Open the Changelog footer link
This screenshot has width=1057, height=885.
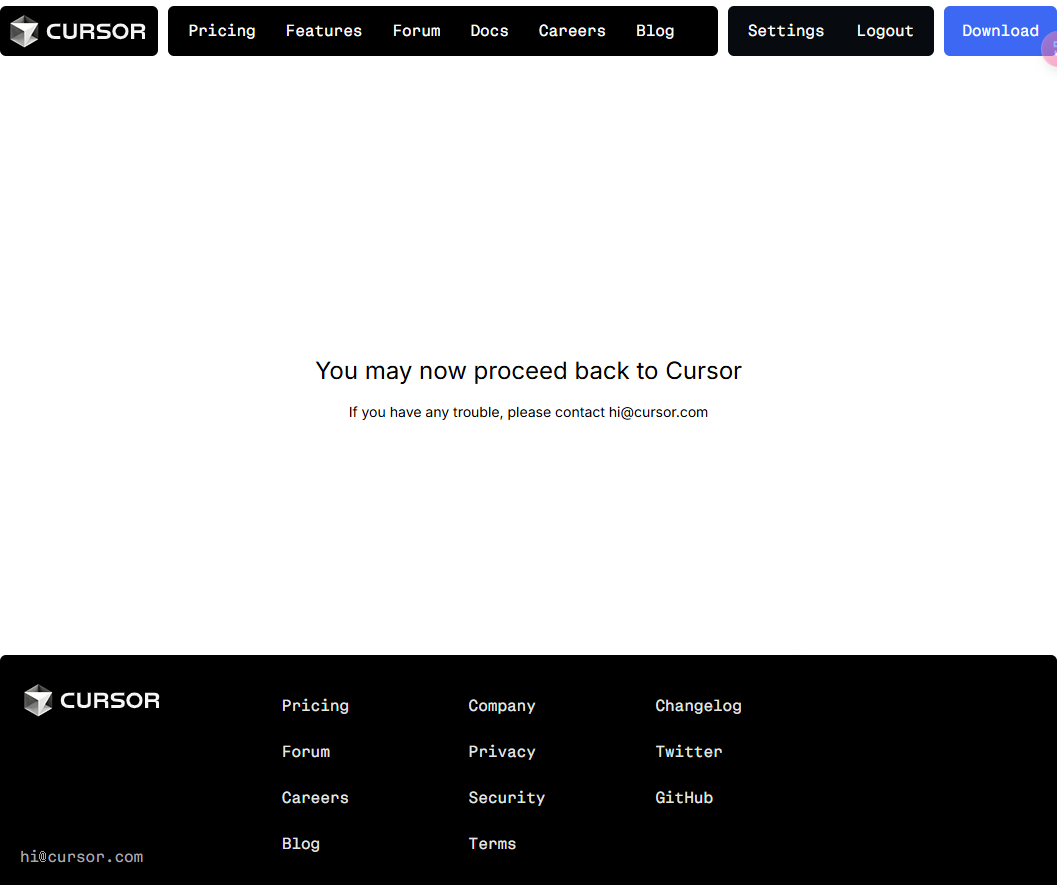(698, 706)
